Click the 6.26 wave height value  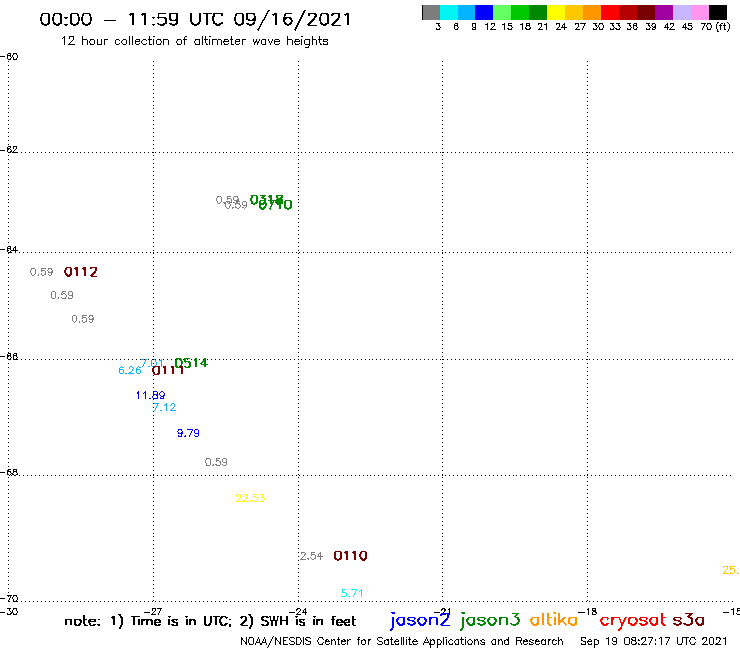pos(130,371)
